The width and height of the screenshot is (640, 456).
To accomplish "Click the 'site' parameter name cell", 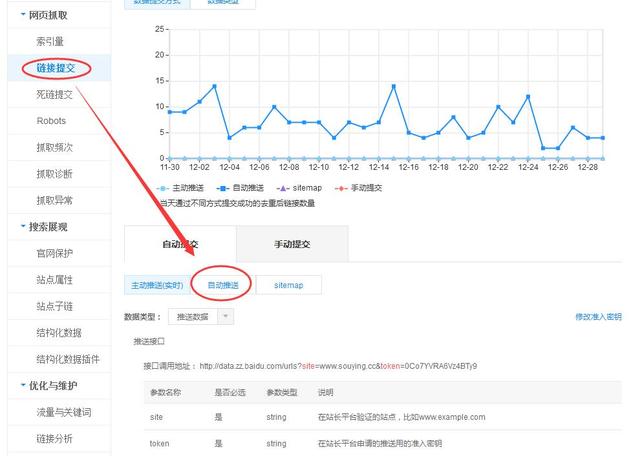I will (156, 417).
